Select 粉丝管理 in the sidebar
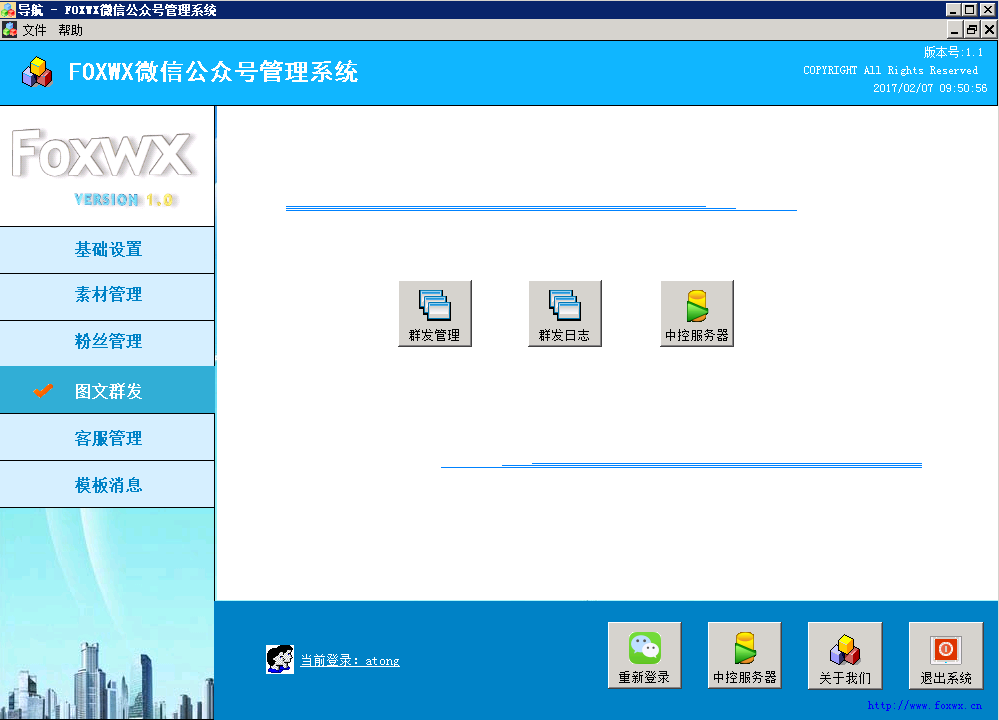Viewport: 999px width, 720px height. (x=107, y=343)
